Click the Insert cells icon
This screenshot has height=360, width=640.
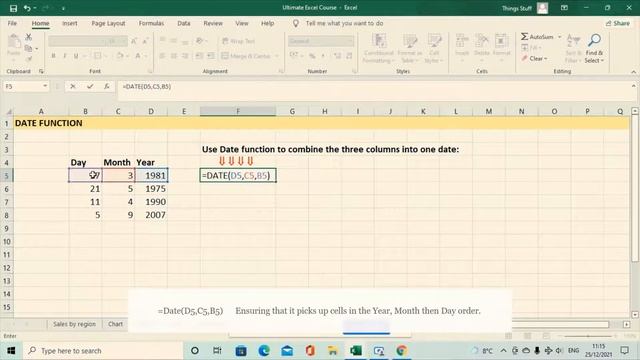462,42
